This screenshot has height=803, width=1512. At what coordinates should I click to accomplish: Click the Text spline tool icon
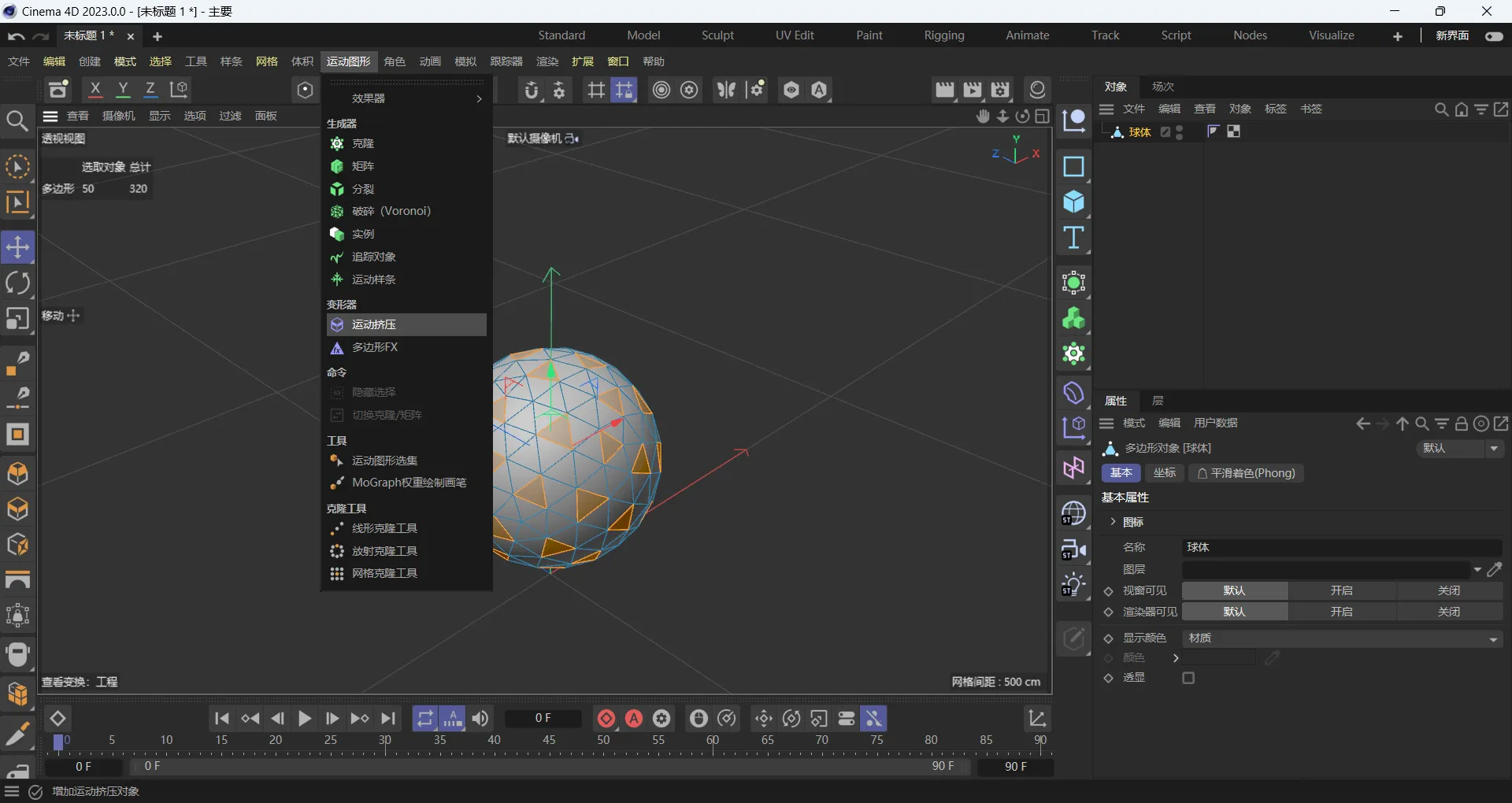pos(1073,238)
